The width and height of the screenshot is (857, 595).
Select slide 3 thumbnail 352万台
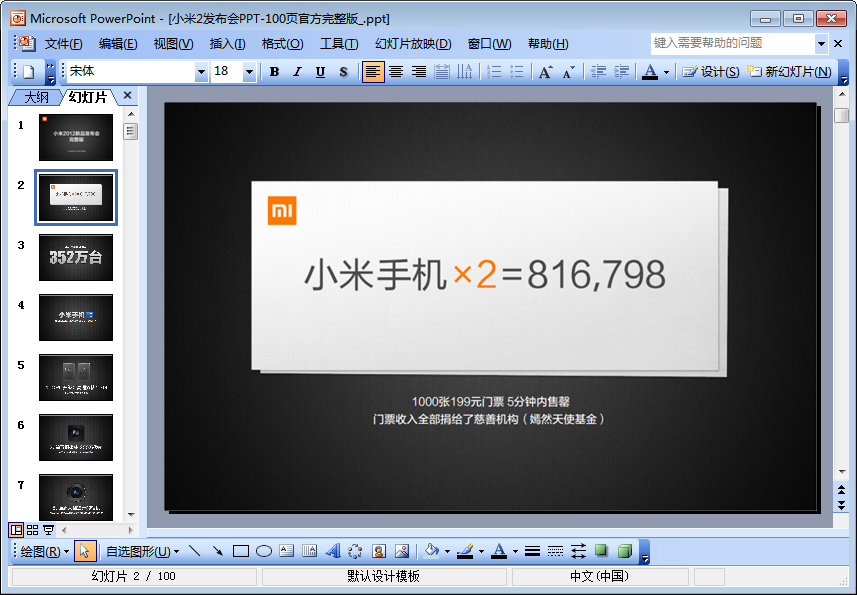click(x=76, y=257)
